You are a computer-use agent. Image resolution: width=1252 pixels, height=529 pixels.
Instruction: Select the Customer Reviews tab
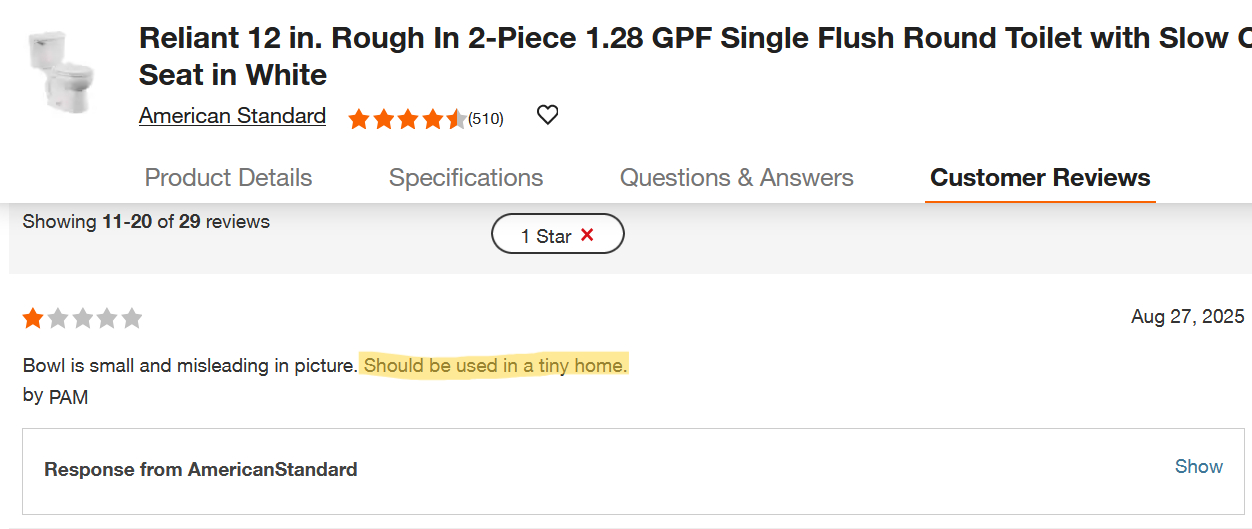tap(1040, 178)
